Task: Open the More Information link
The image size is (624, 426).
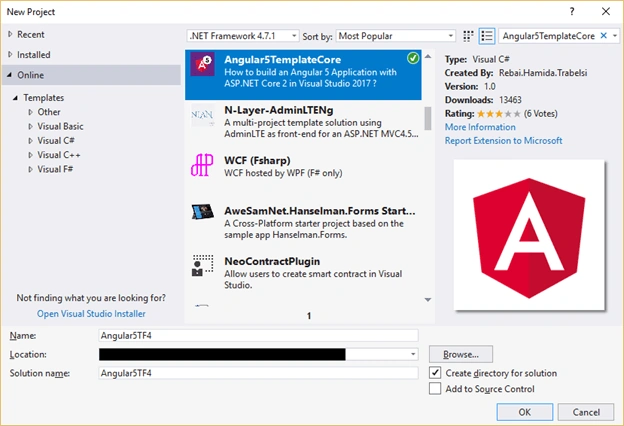Action: [x=480, y=127]
